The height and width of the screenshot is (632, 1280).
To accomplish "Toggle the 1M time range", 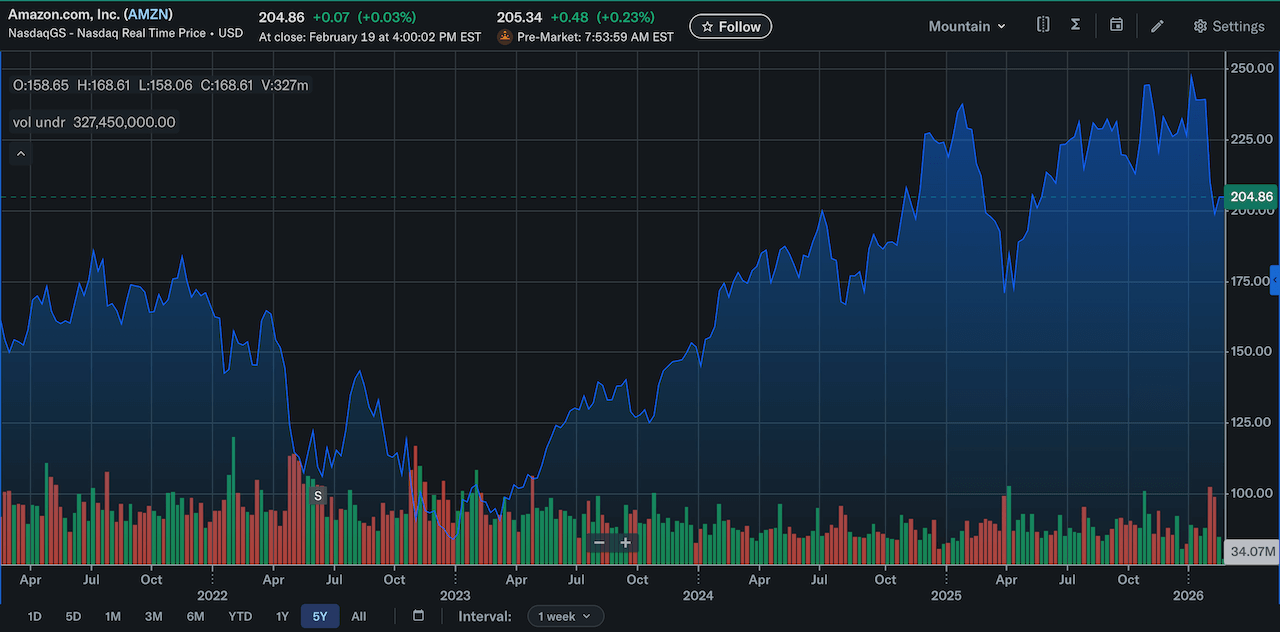I will tap(112, 616).
